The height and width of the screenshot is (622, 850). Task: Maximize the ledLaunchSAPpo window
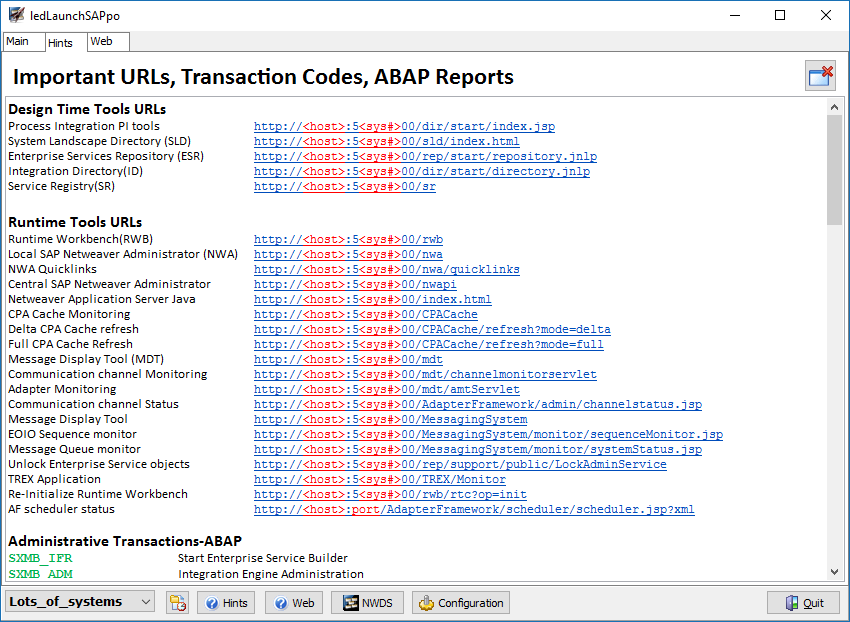(780, 15)
